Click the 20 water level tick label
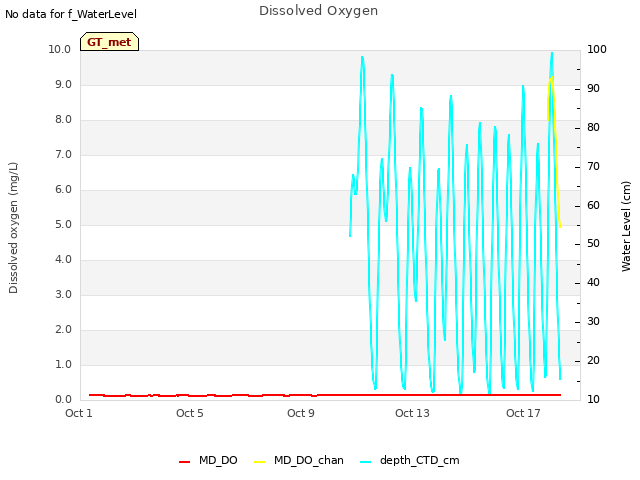The width and height of the screenshot is (640, 480). tap(593, 360)
